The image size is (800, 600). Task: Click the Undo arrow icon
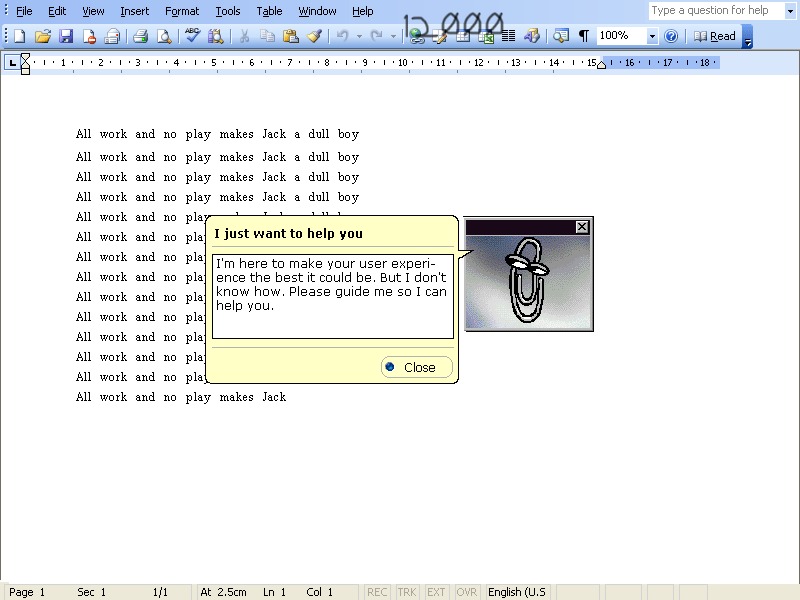(x=343, y=36)
